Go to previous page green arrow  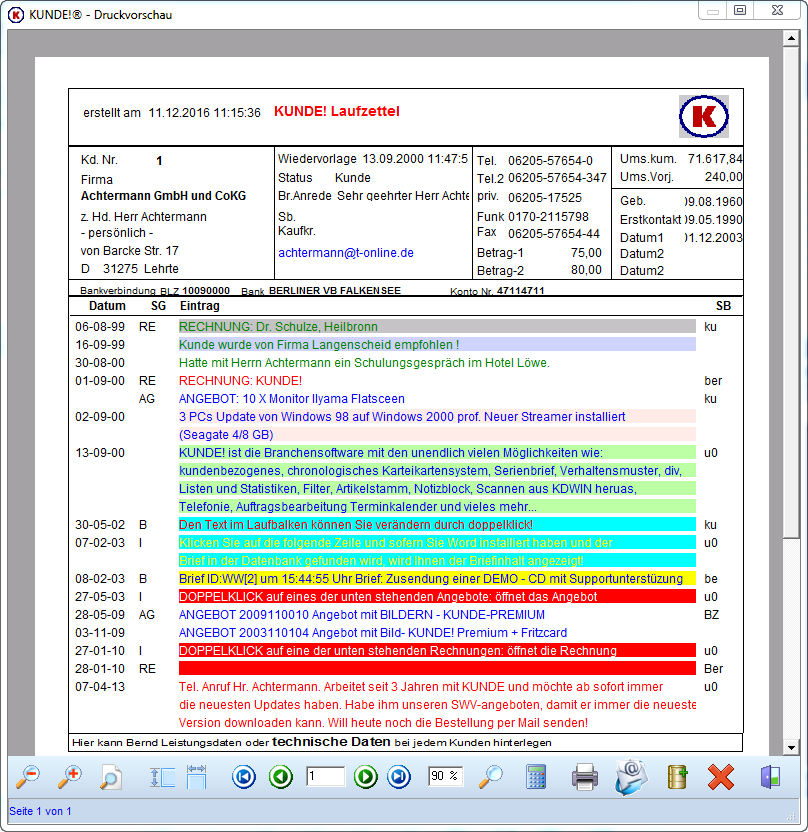point(281,777)
